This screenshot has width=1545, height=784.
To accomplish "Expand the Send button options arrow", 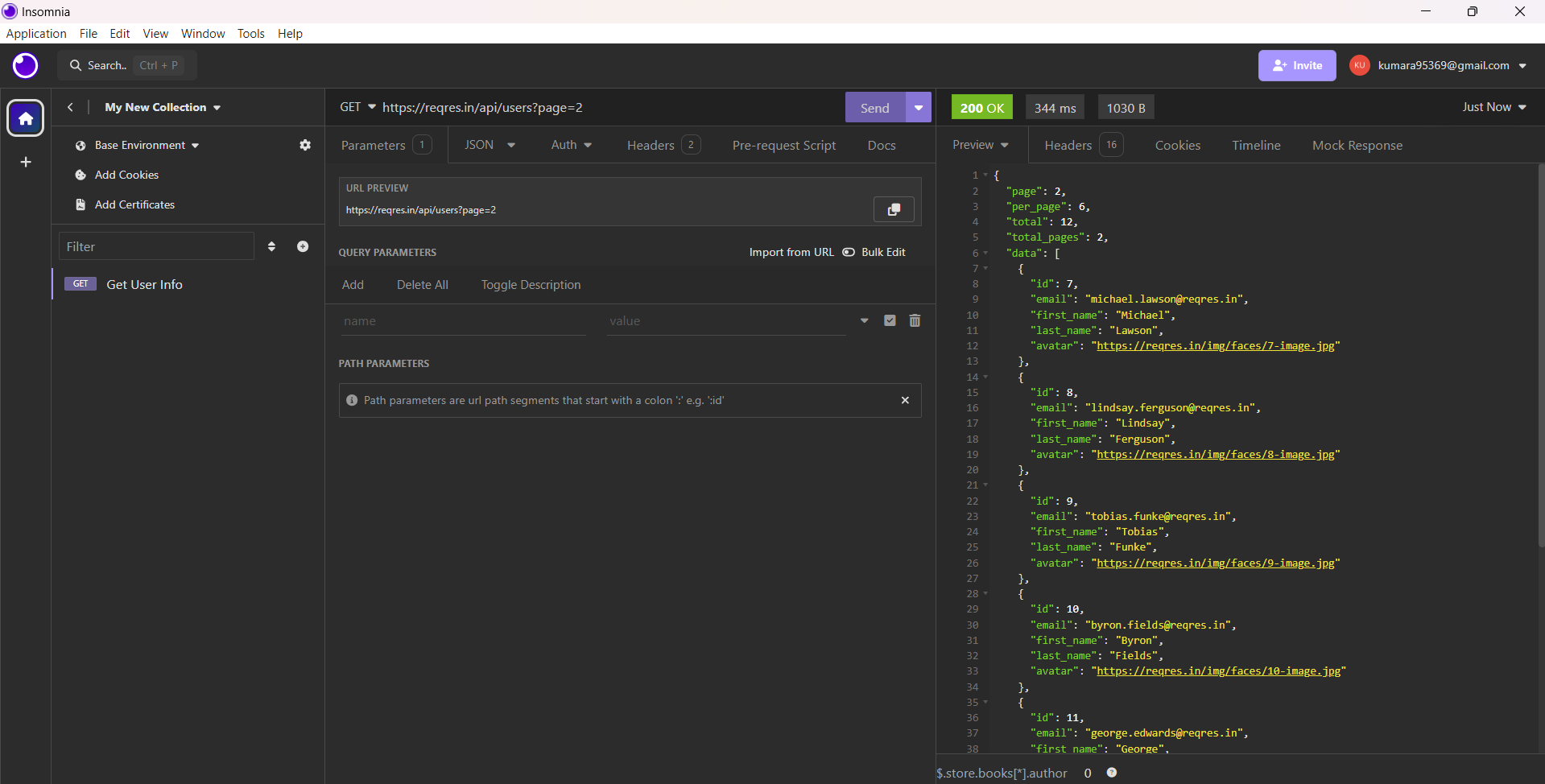I will point(919,107).
